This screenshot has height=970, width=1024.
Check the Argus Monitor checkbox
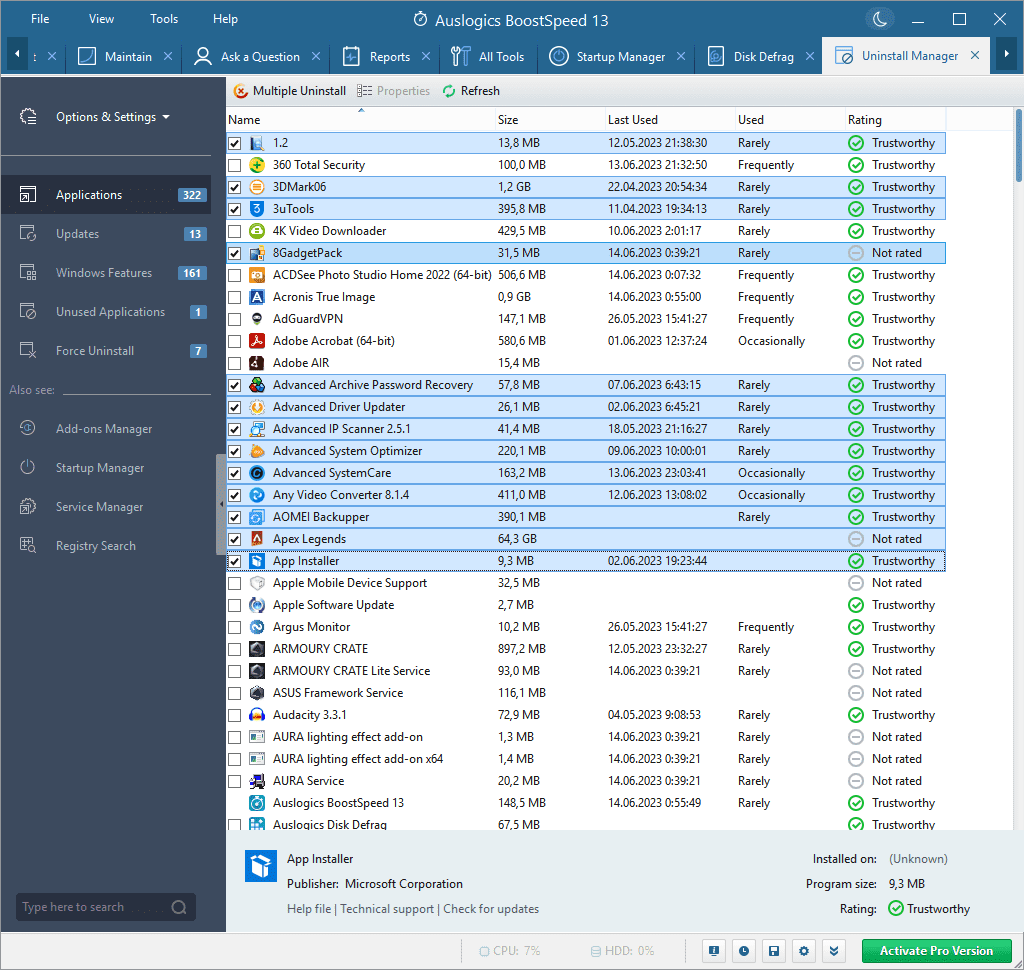point(235,627)
